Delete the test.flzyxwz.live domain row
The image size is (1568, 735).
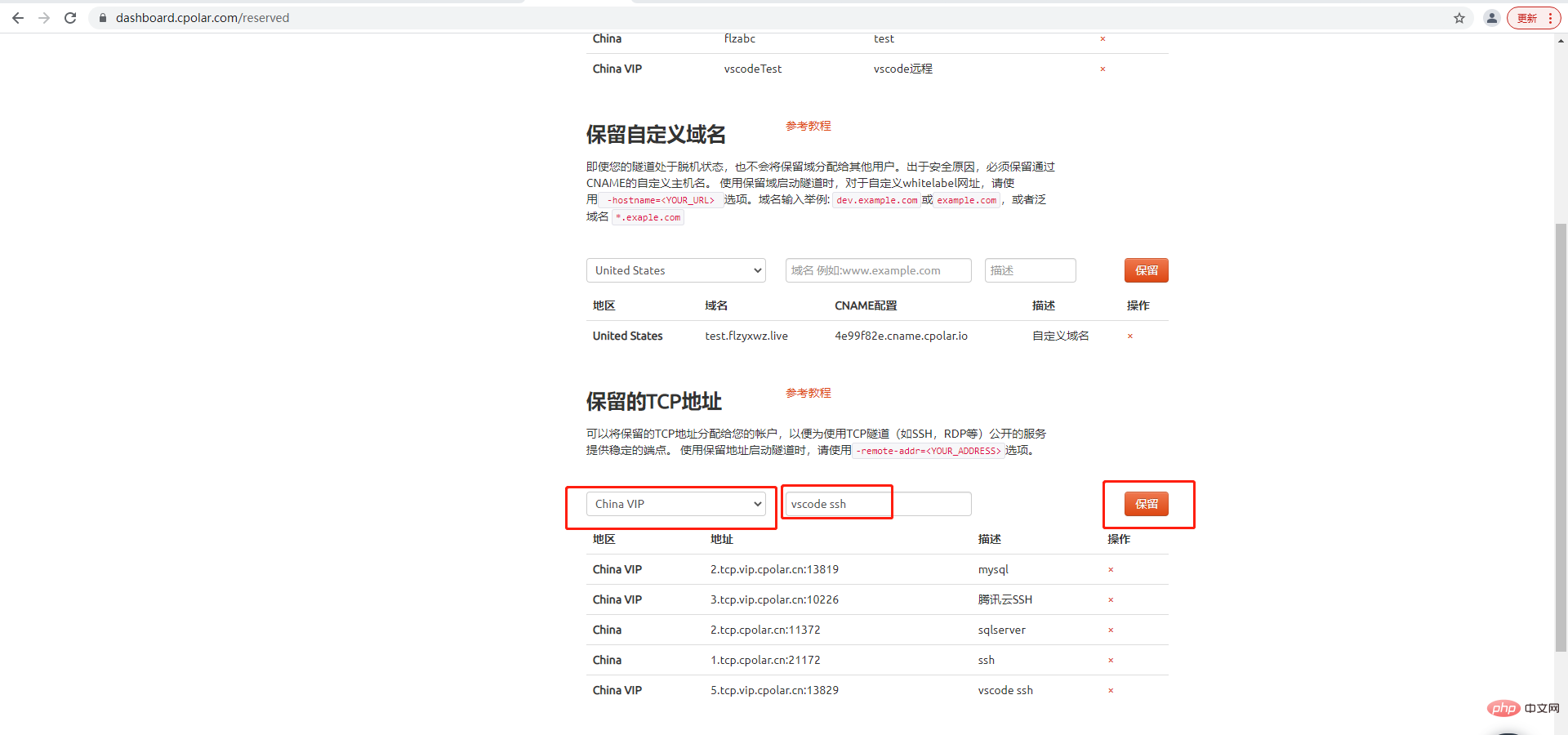tap(1130, 336)
